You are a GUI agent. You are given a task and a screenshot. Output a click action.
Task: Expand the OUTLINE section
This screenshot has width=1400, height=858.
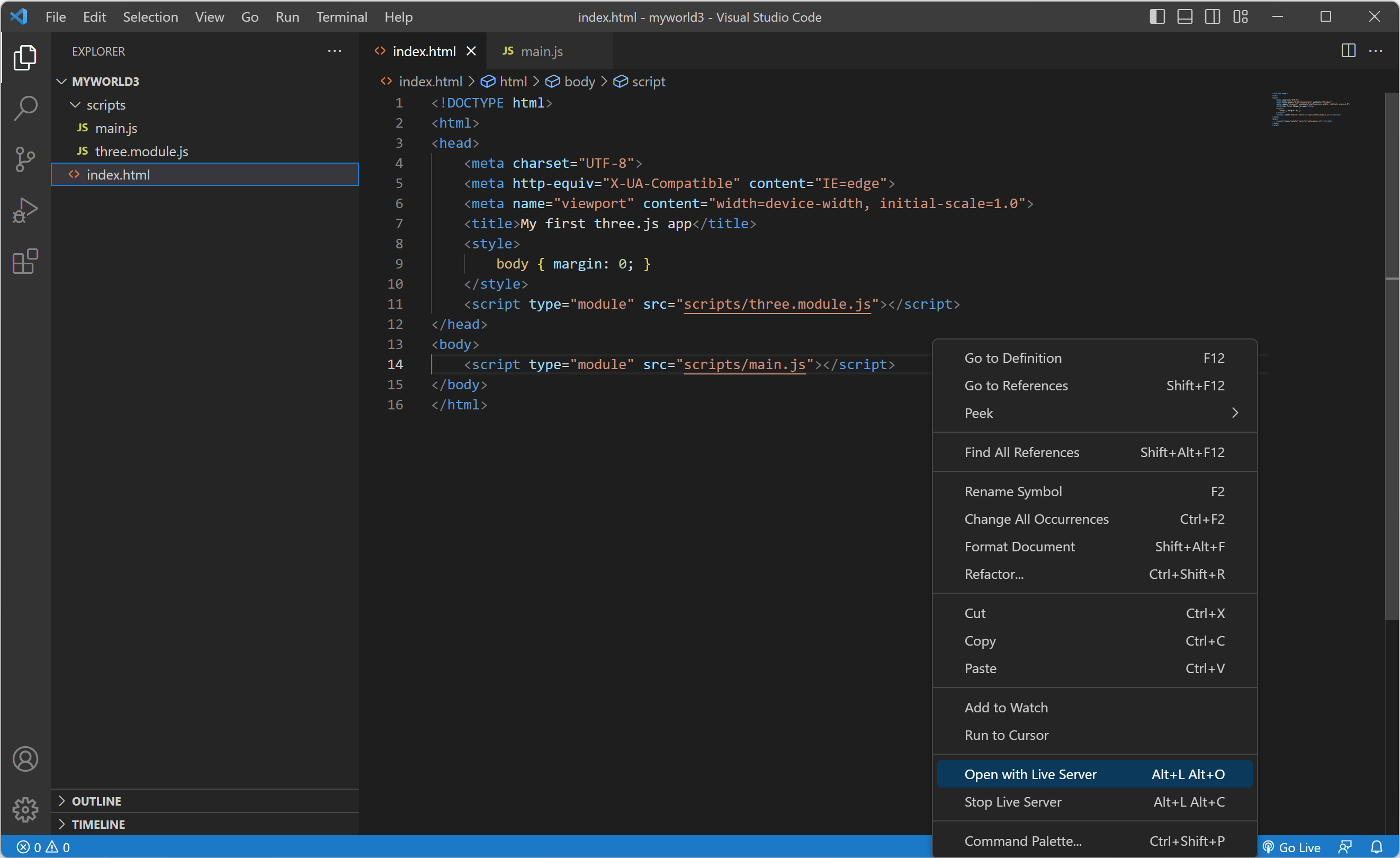pos(96,801)
